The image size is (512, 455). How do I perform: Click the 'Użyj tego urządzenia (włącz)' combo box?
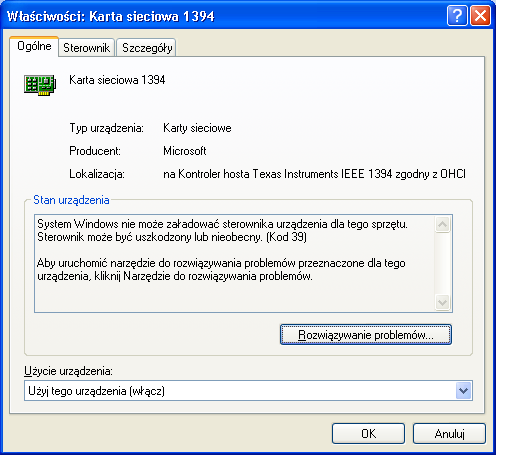click(x=248, y=390)
